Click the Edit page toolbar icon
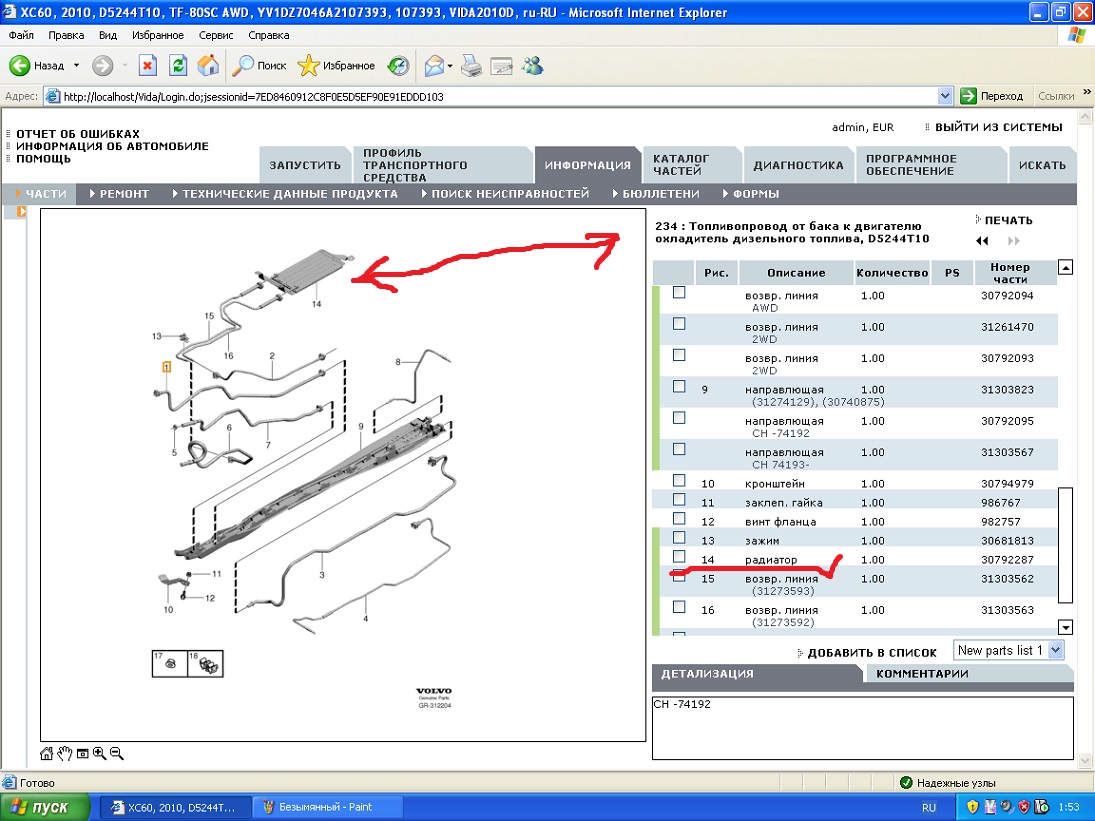Image resolution: width=1095 pixels, height=821 pixels. click(x=501, y=66)
